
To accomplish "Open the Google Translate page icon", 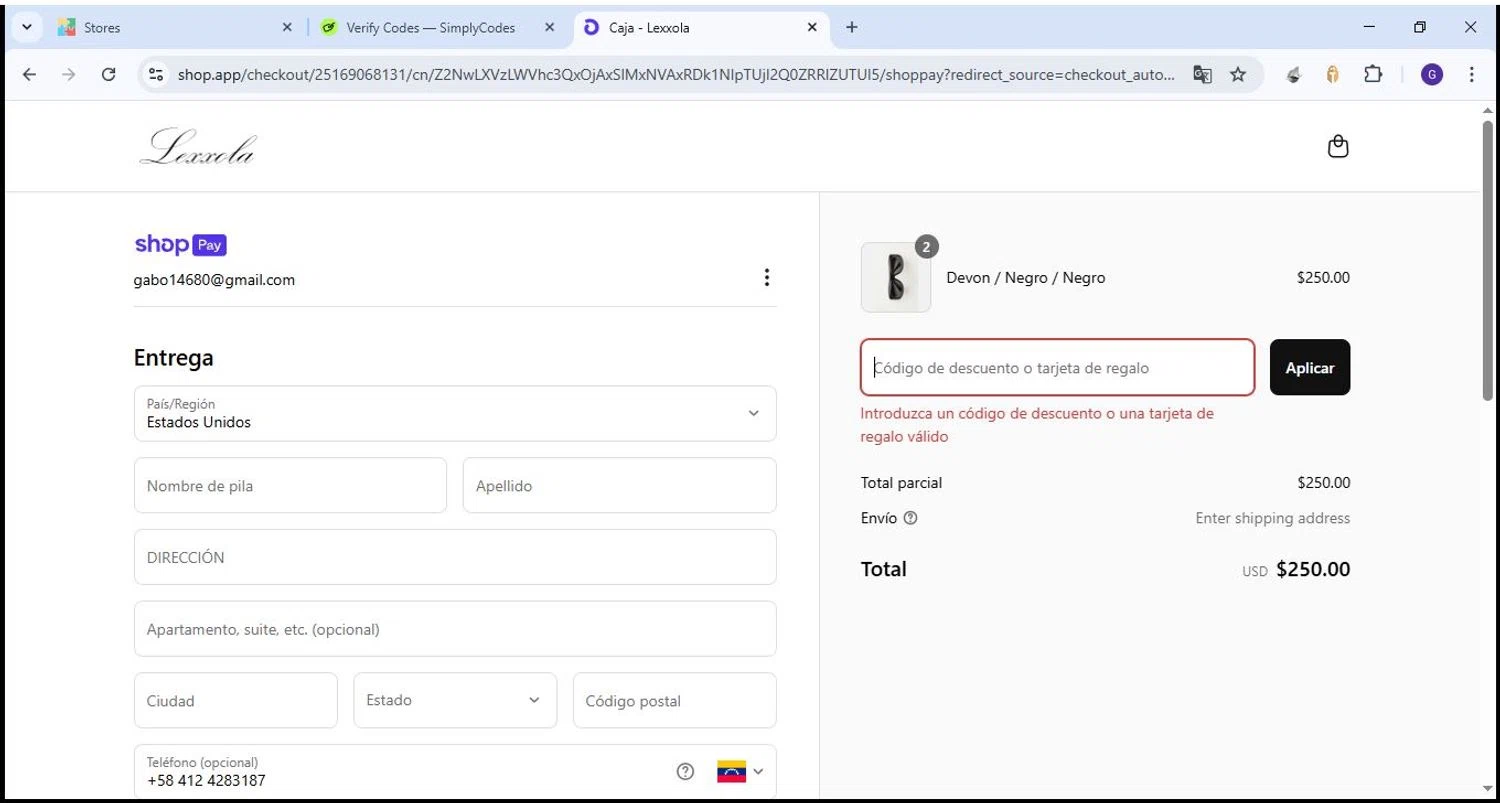I will pos(1202,74).
